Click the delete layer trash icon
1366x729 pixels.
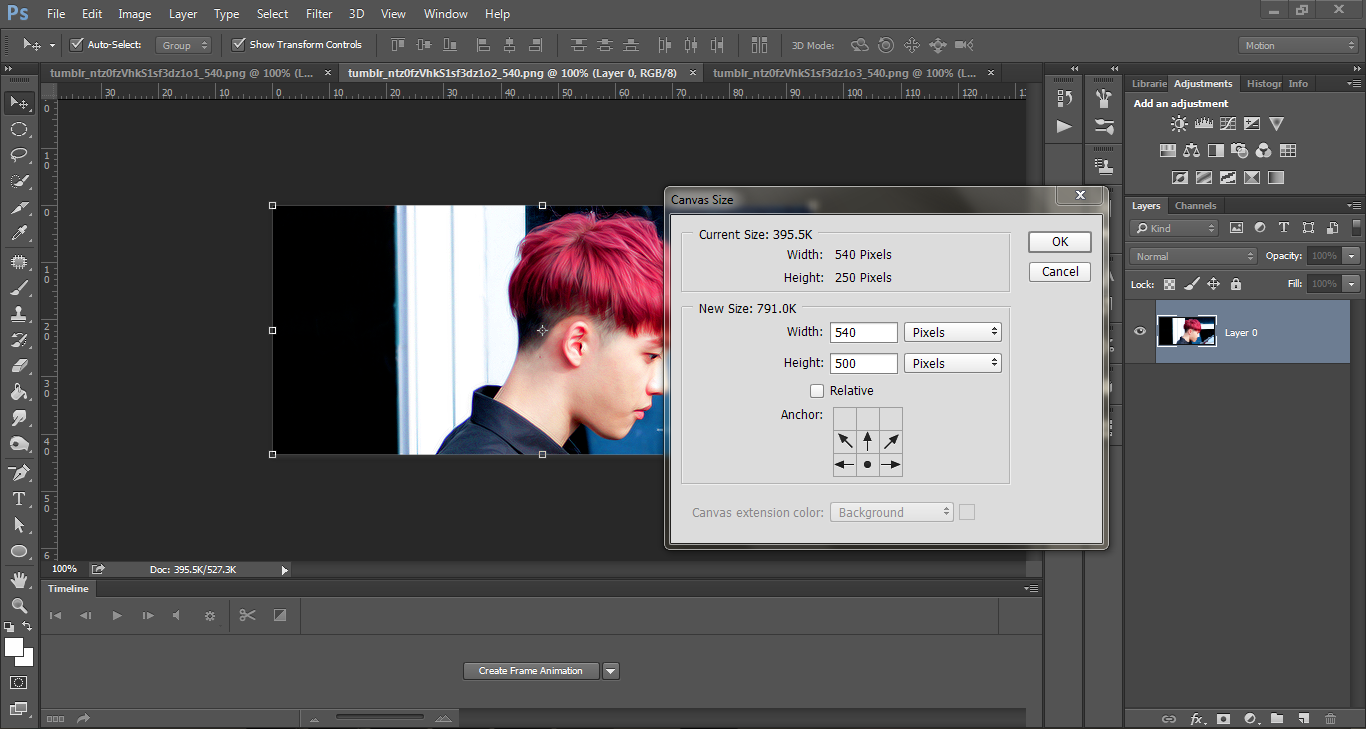tap(1330, 718)
